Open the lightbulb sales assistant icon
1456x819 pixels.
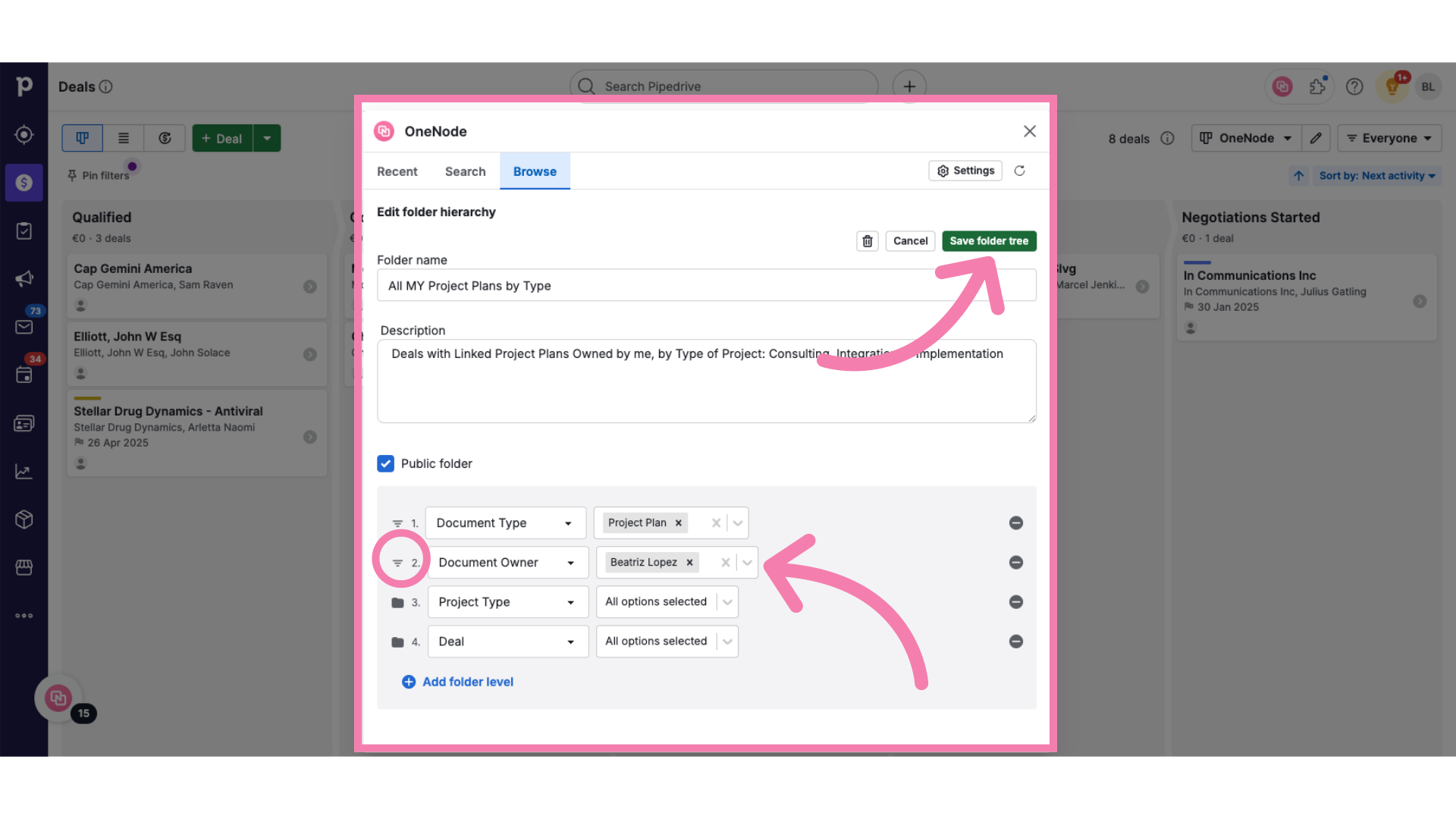pos(1392,86)
